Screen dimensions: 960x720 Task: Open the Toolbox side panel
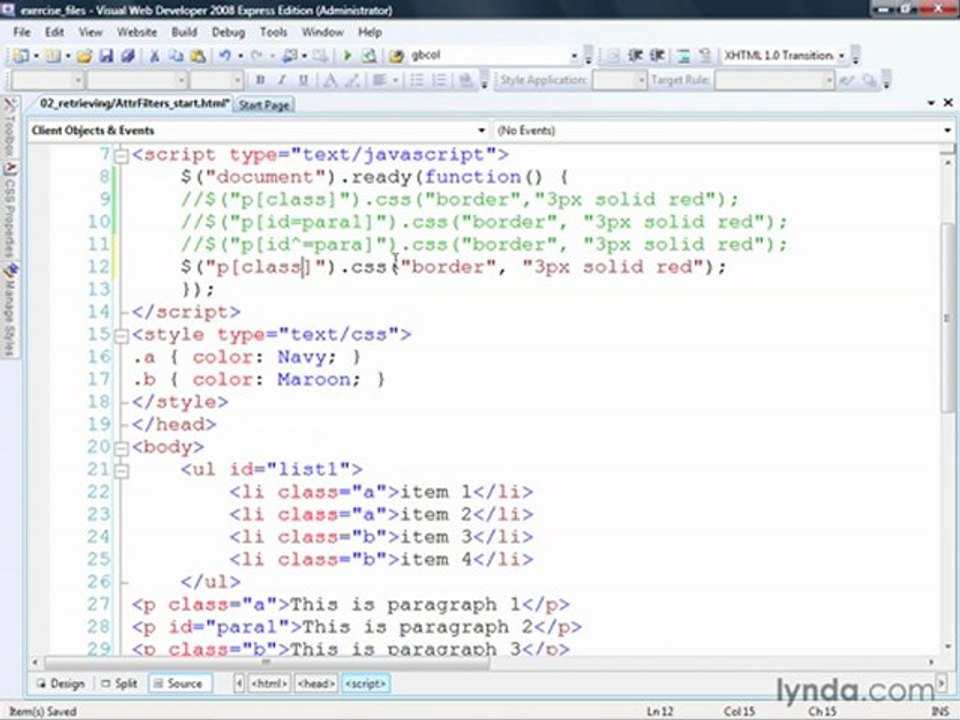pos(9,127)
